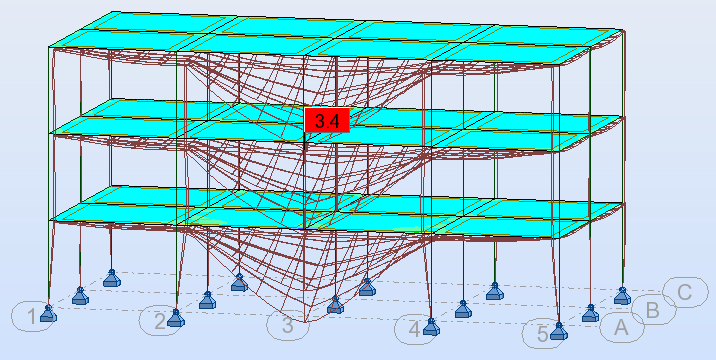This screenshot has height=360, width=716.
Task: Select the support at grid 5-A corner
Action: click(558, 331)
